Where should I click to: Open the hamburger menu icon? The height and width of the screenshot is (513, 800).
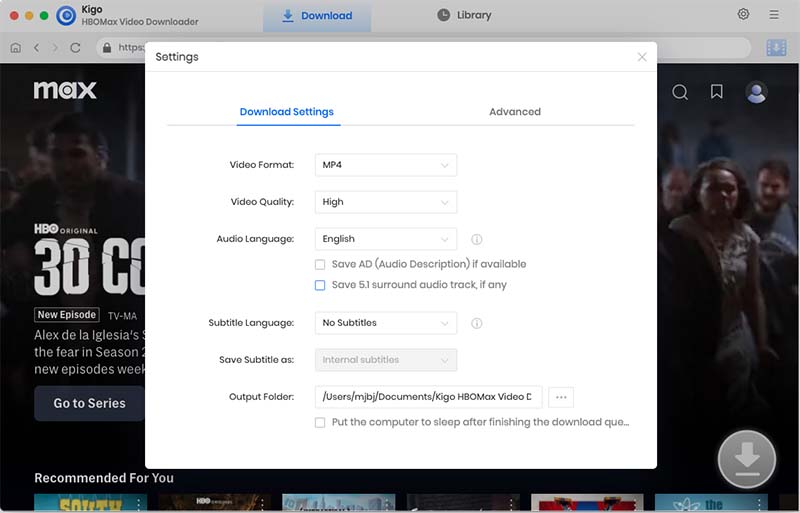click(x=774, y=15)
